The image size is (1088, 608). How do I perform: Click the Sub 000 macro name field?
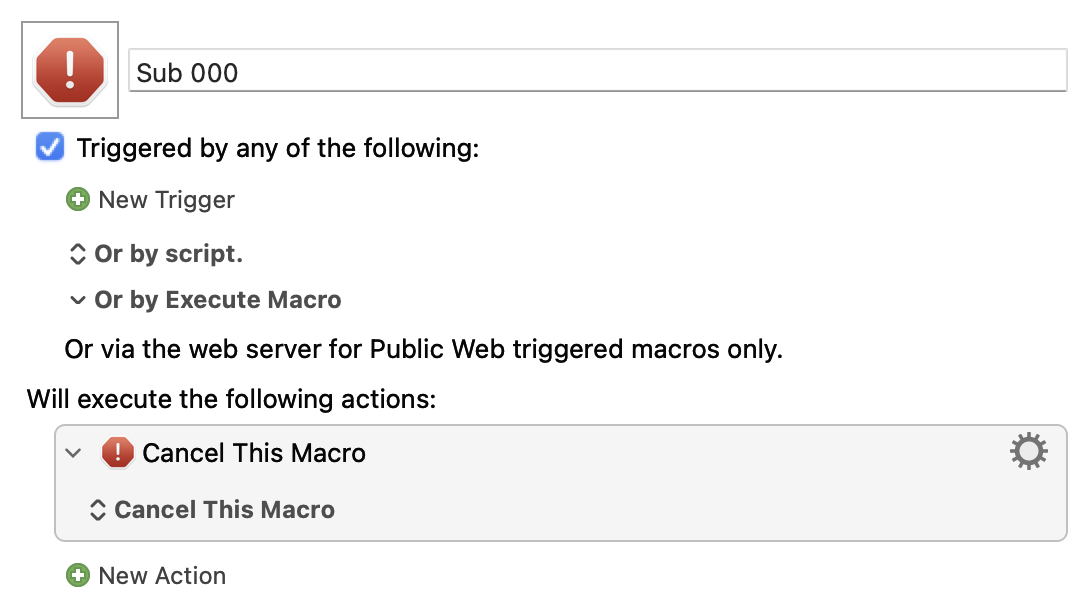(597, 71)
